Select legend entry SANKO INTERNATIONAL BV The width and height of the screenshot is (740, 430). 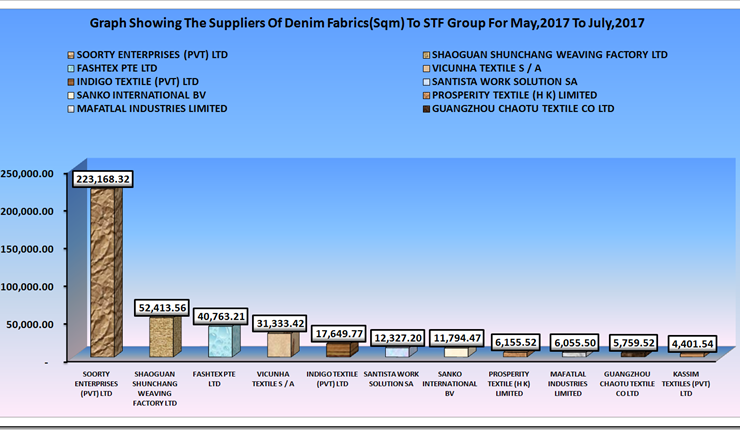141,95
